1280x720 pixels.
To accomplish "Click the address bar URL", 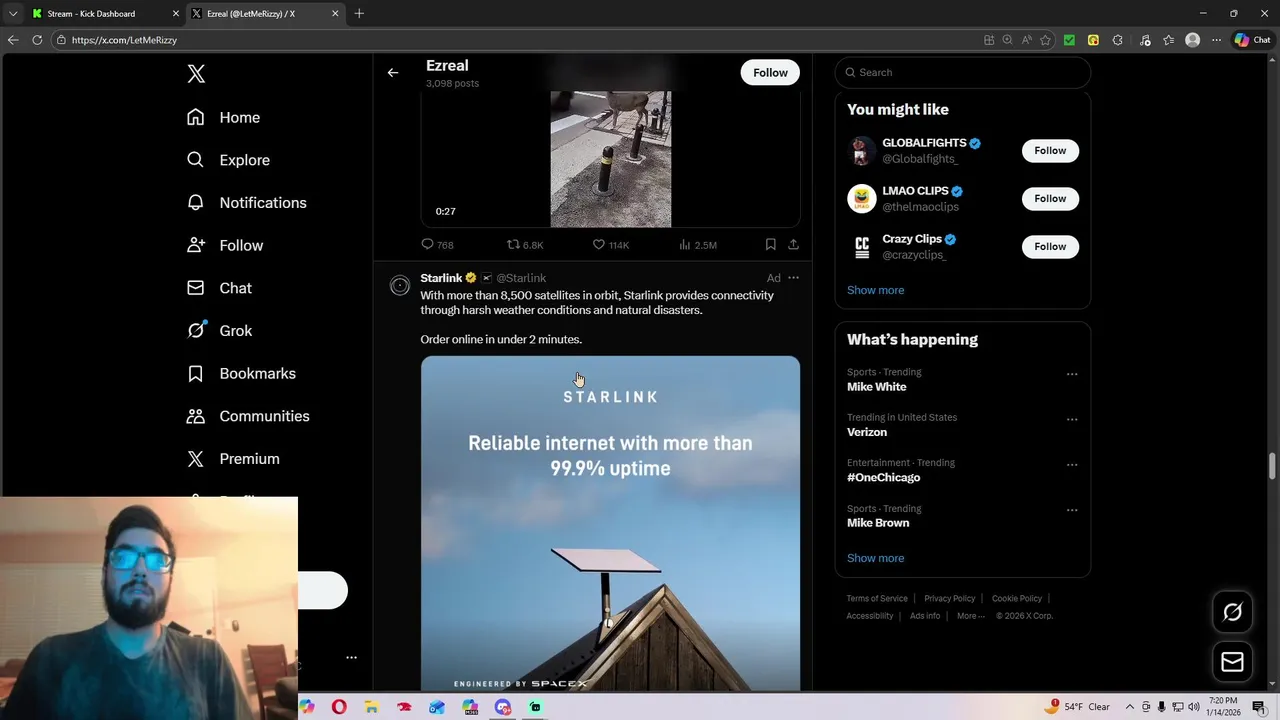I will (124, 40).
